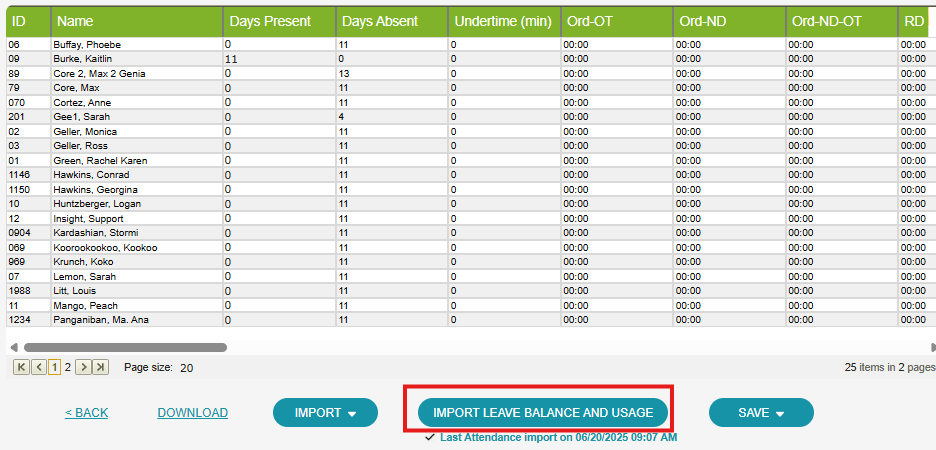Open page 2 of the grid
The height and width of the screenshot is (450, 936).
pyautogui.click(x=68, y=367)
